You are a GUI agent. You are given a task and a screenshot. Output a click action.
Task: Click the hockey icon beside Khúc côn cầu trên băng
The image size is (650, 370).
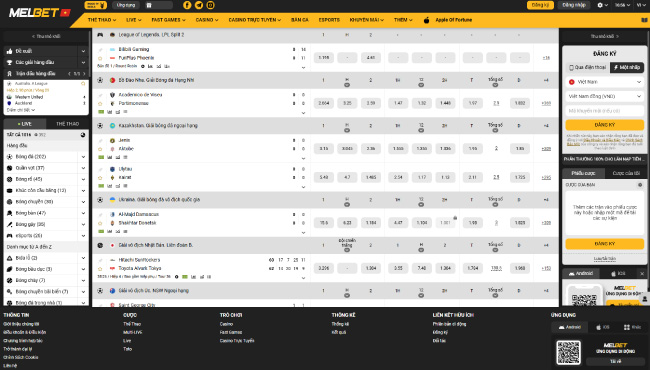click(10, 190)
